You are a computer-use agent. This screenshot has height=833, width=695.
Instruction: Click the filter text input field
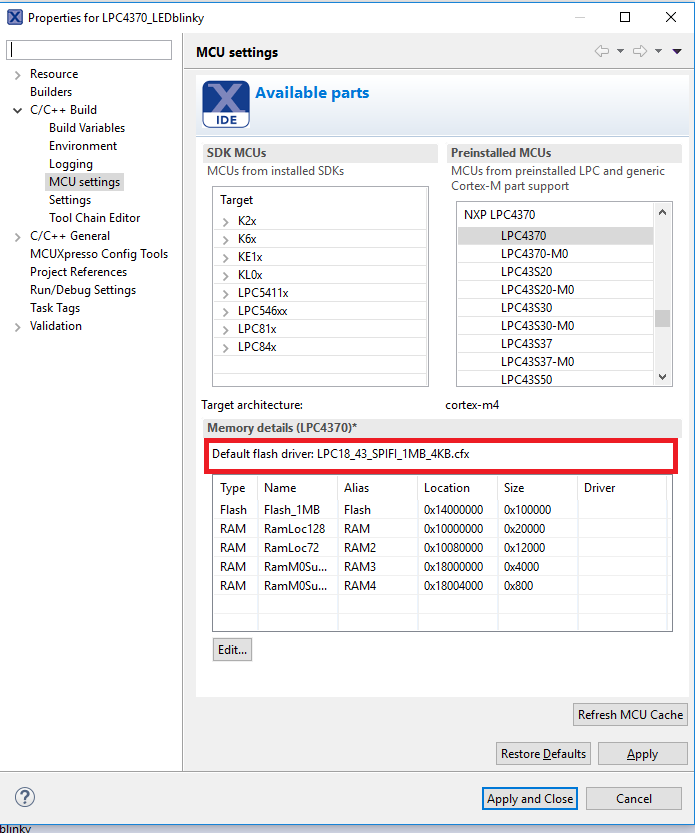click(89, 50)
